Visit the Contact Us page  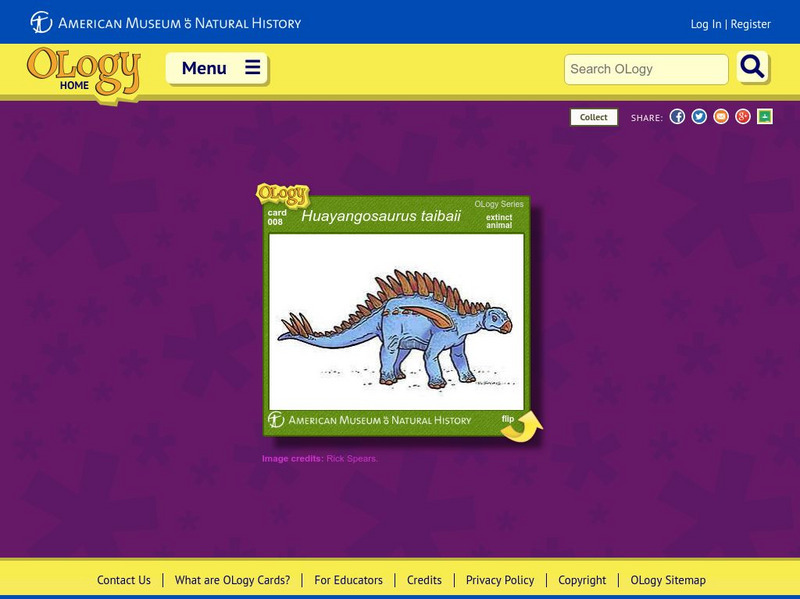point(122,579)
